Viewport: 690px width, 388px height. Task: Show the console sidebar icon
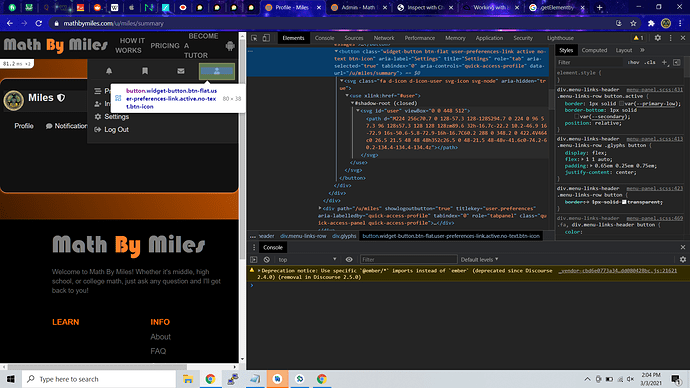coord(254,260)
